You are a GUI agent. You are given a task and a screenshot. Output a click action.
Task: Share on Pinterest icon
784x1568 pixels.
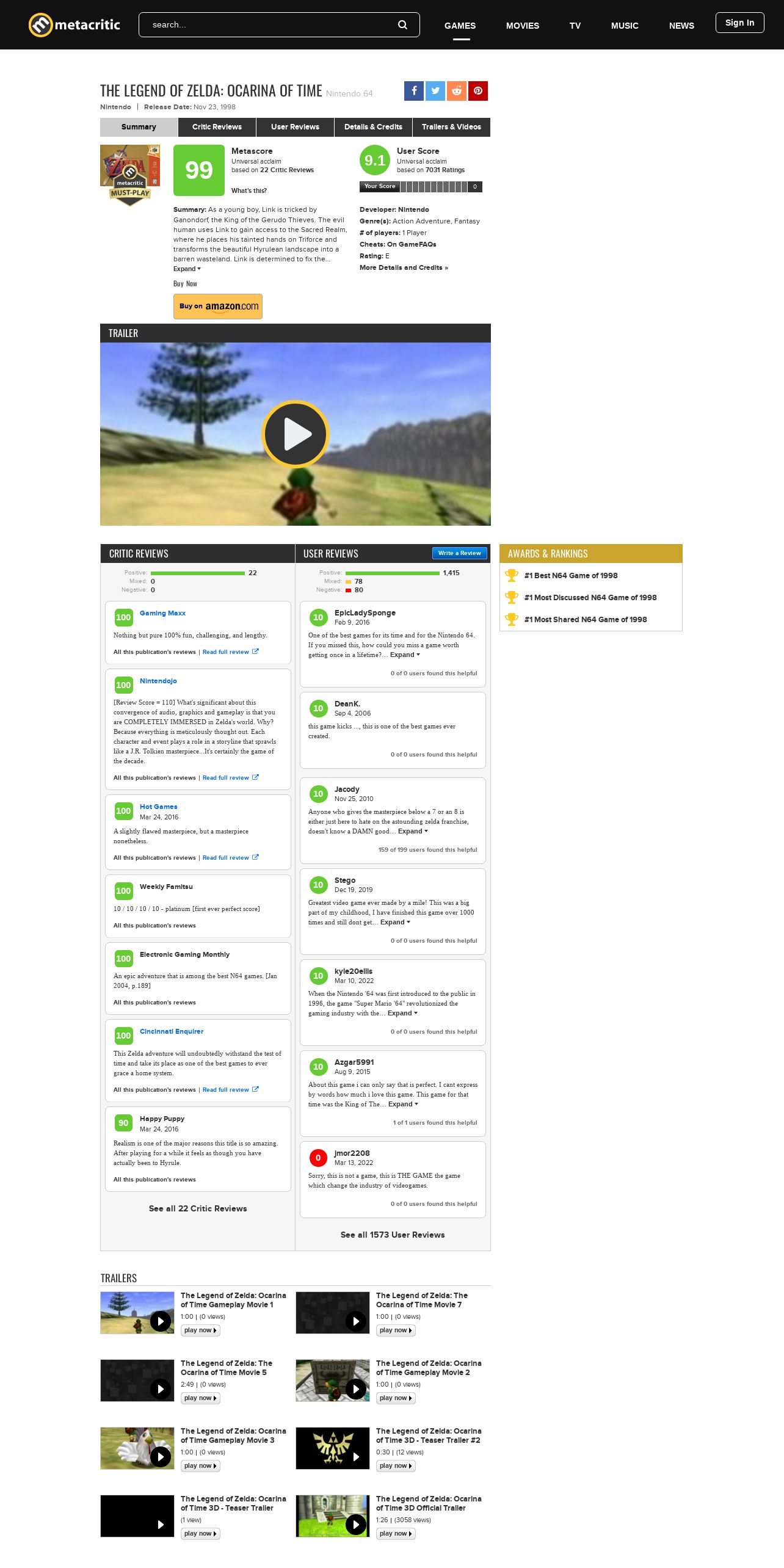coord(478,91)
